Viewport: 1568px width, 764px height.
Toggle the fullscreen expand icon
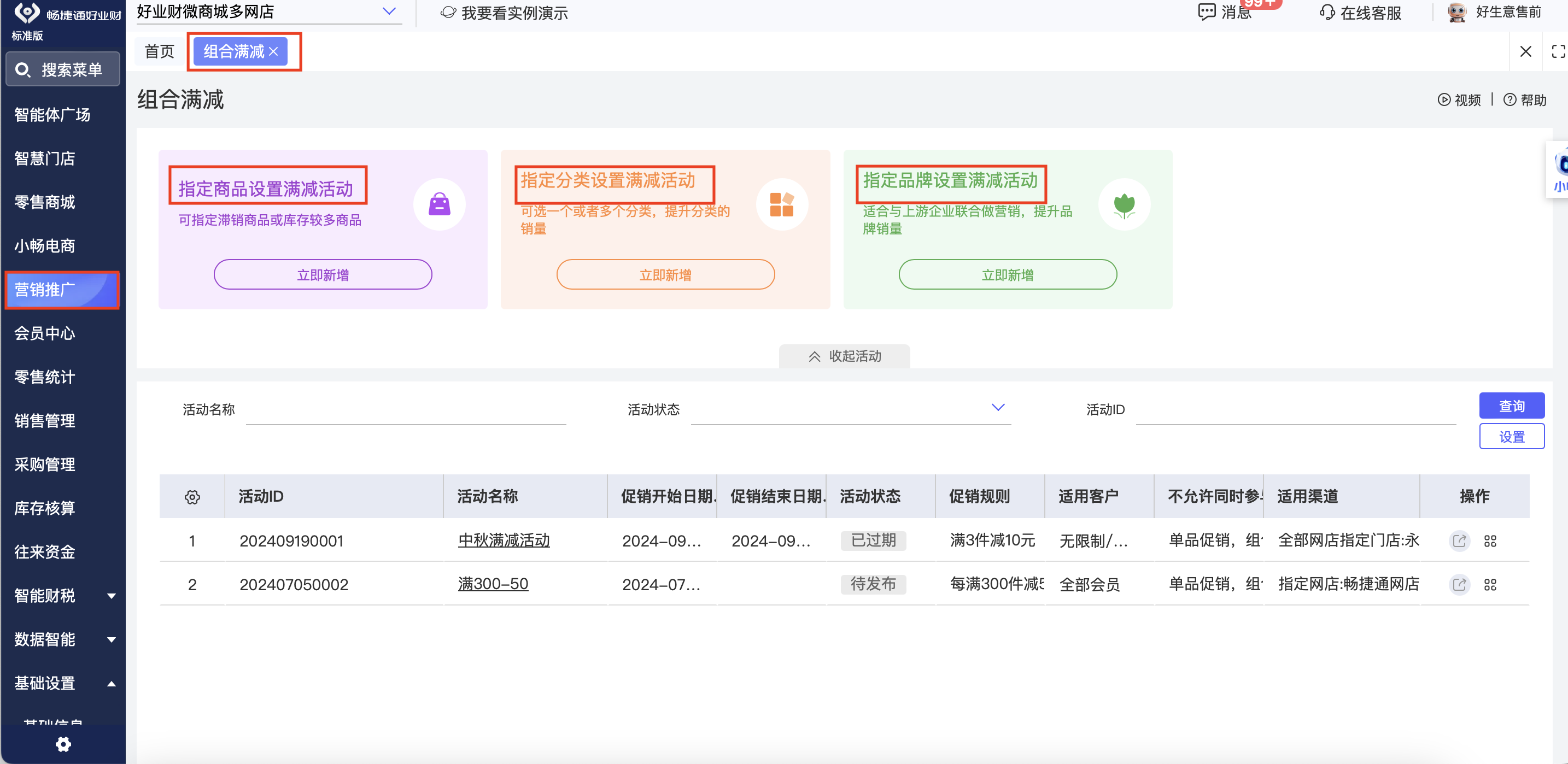coord(1558,52)
